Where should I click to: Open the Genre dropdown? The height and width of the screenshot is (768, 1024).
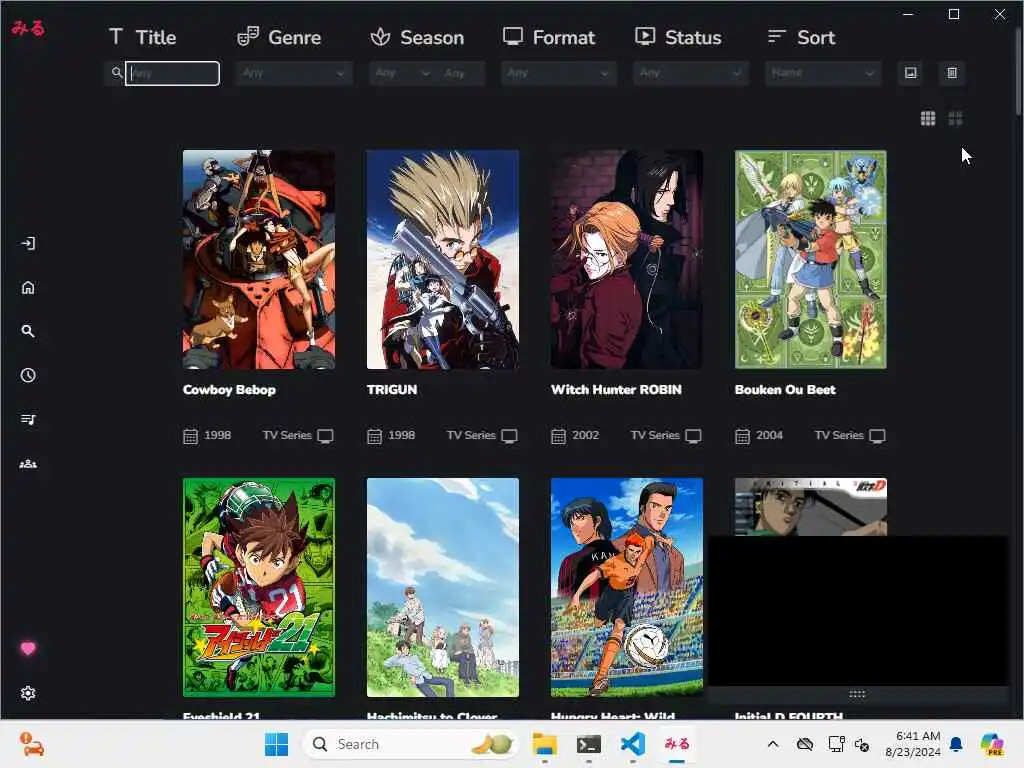click(294, 73)
